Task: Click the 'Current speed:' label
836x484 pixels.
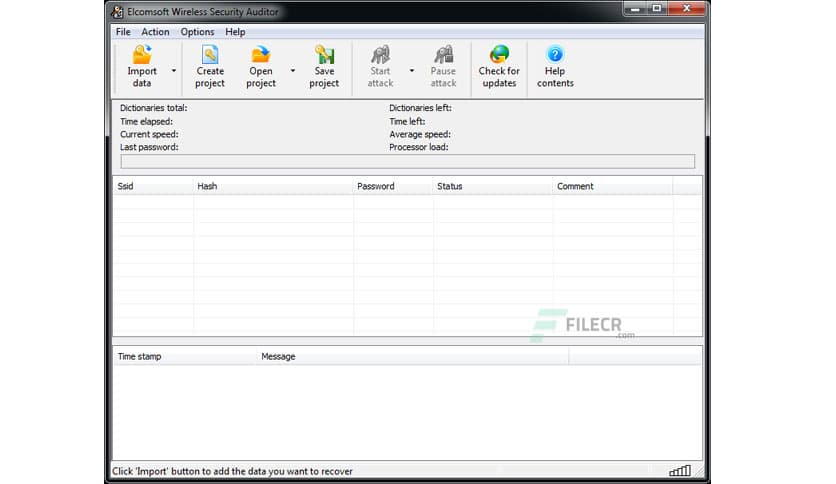Action: point(149,134)
